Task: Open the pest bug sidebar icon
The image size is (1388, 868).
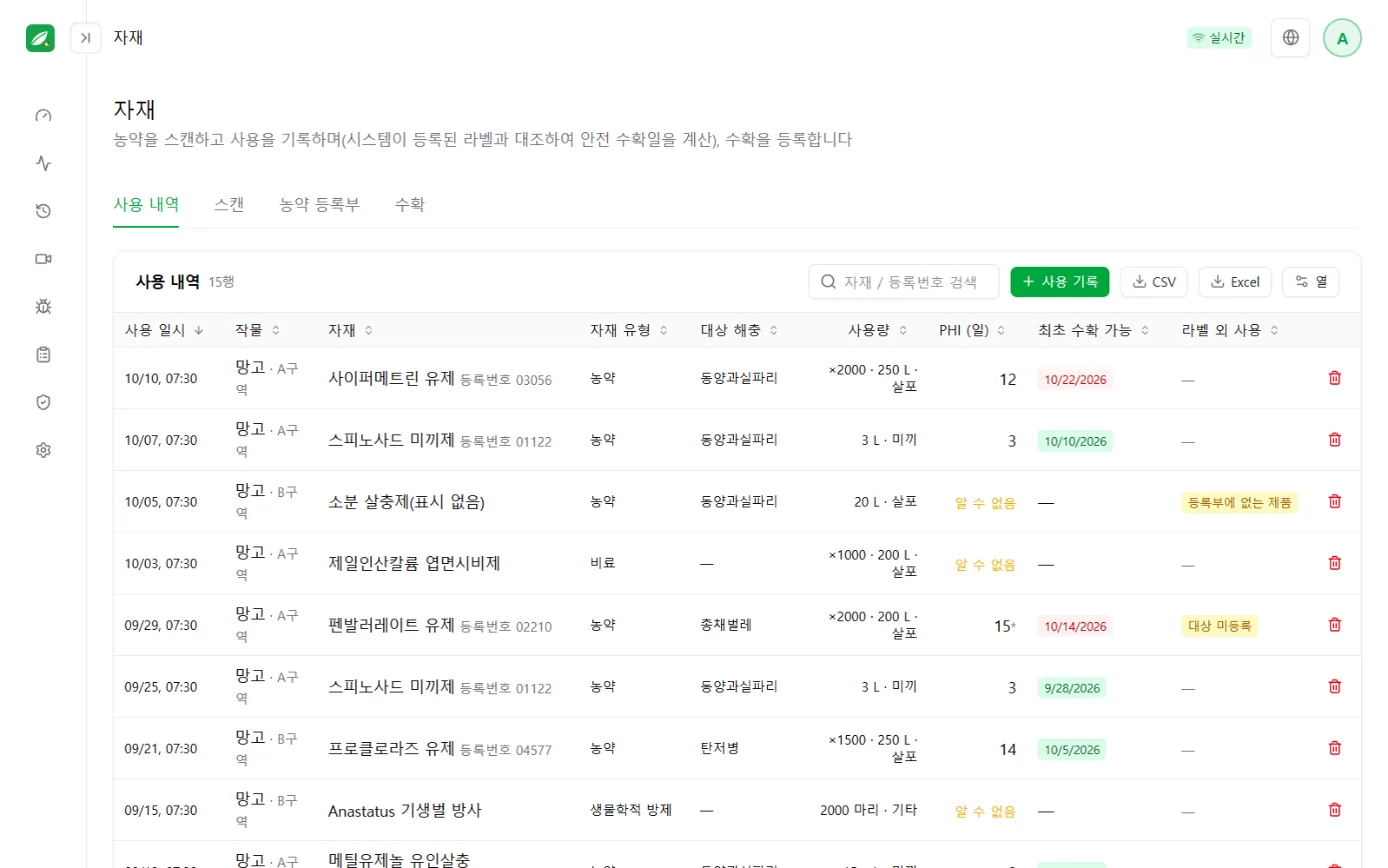Action: (x=43, y=306)
